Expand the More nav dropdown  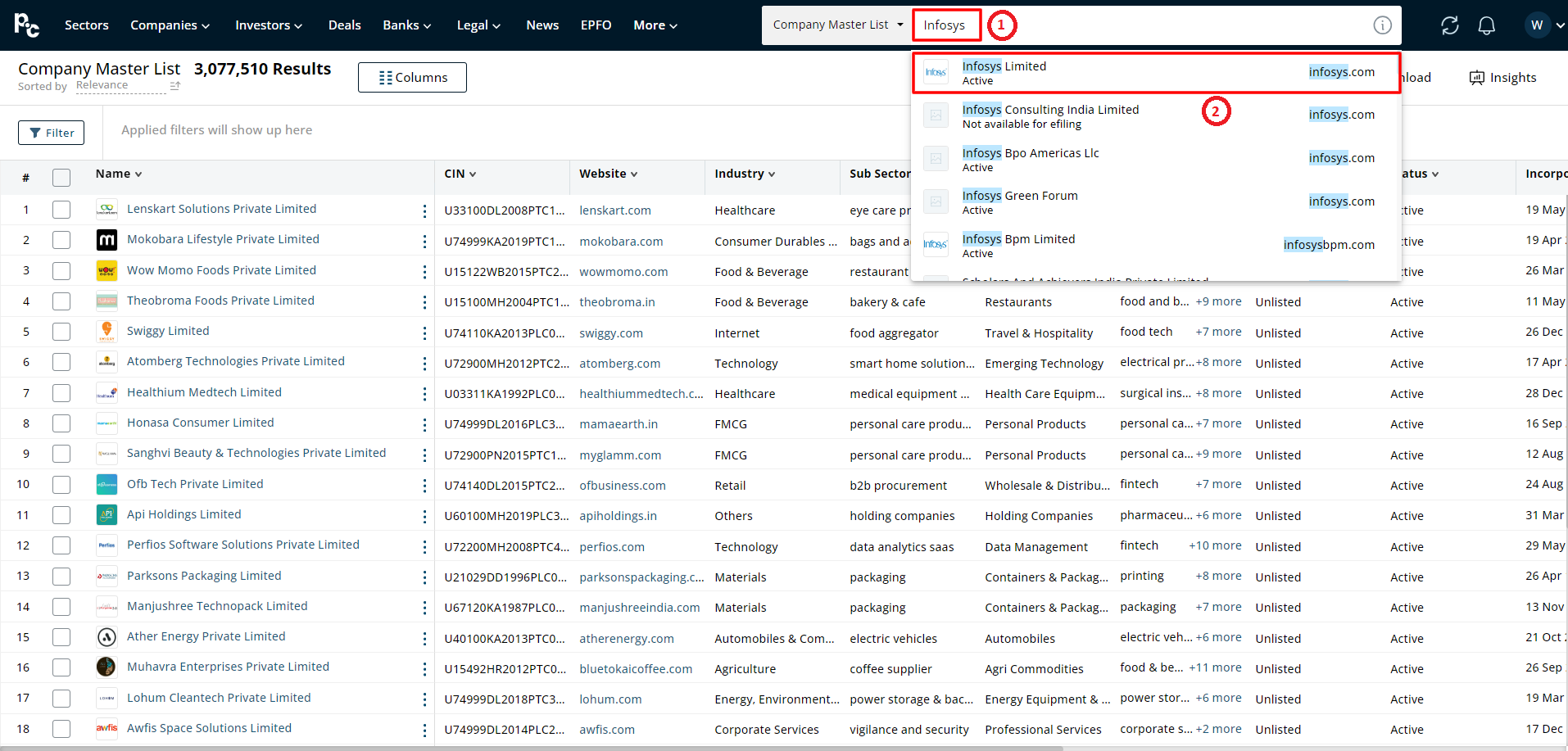(655, 25)
